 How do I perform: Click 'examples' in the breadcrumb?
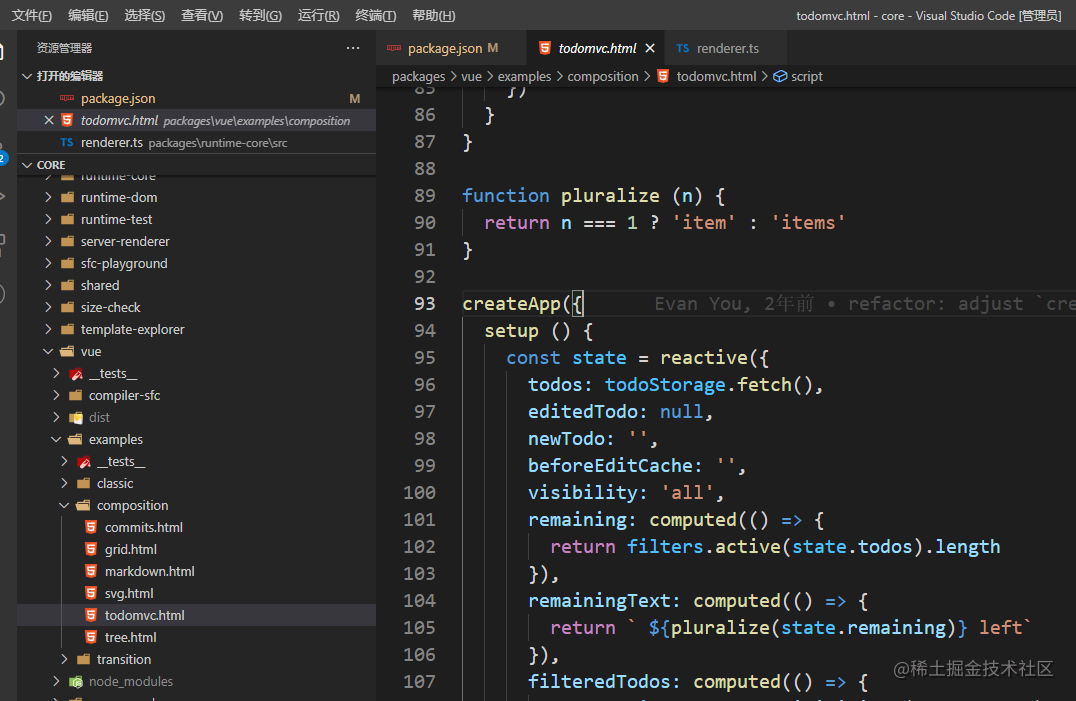coord(524,77)
